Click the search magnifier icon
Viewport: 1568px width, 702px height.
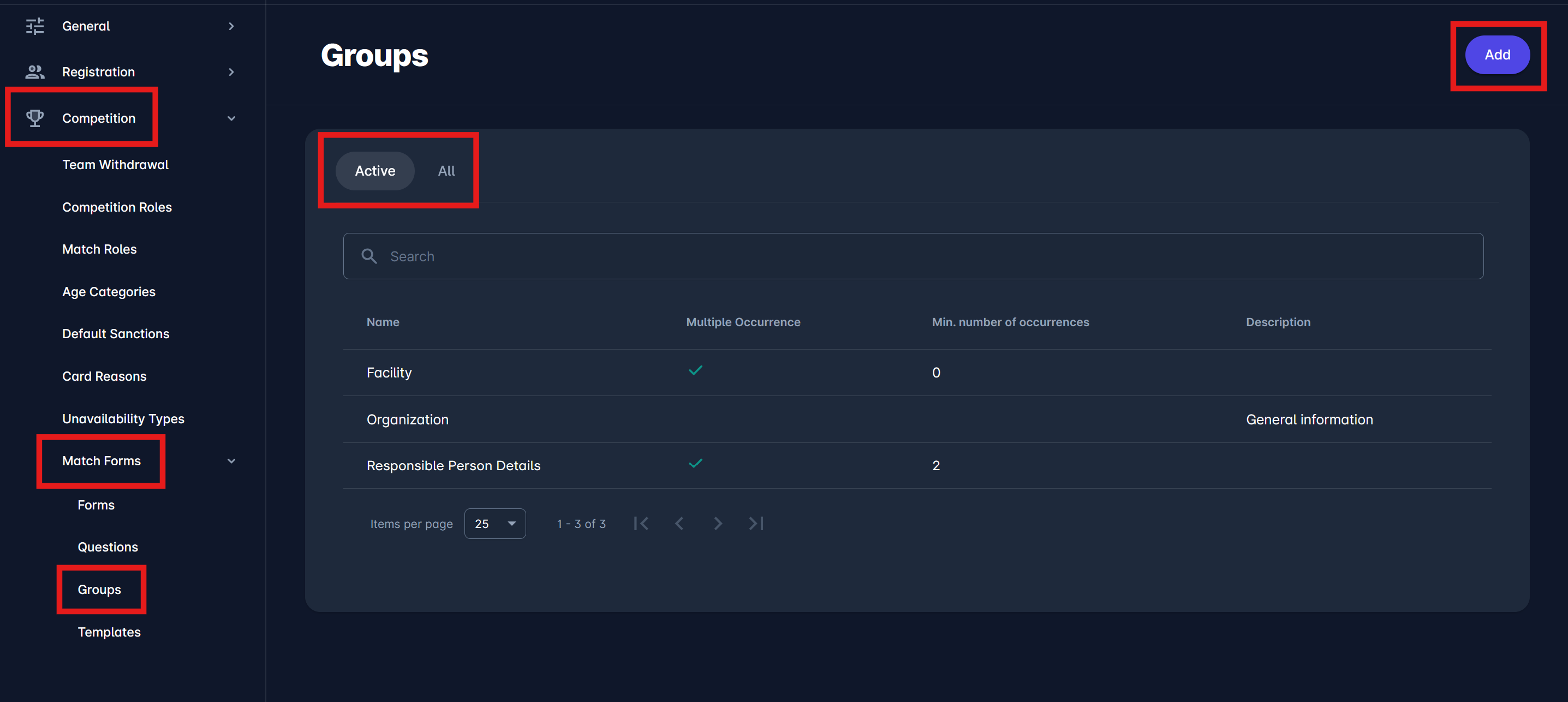point(369,256)
